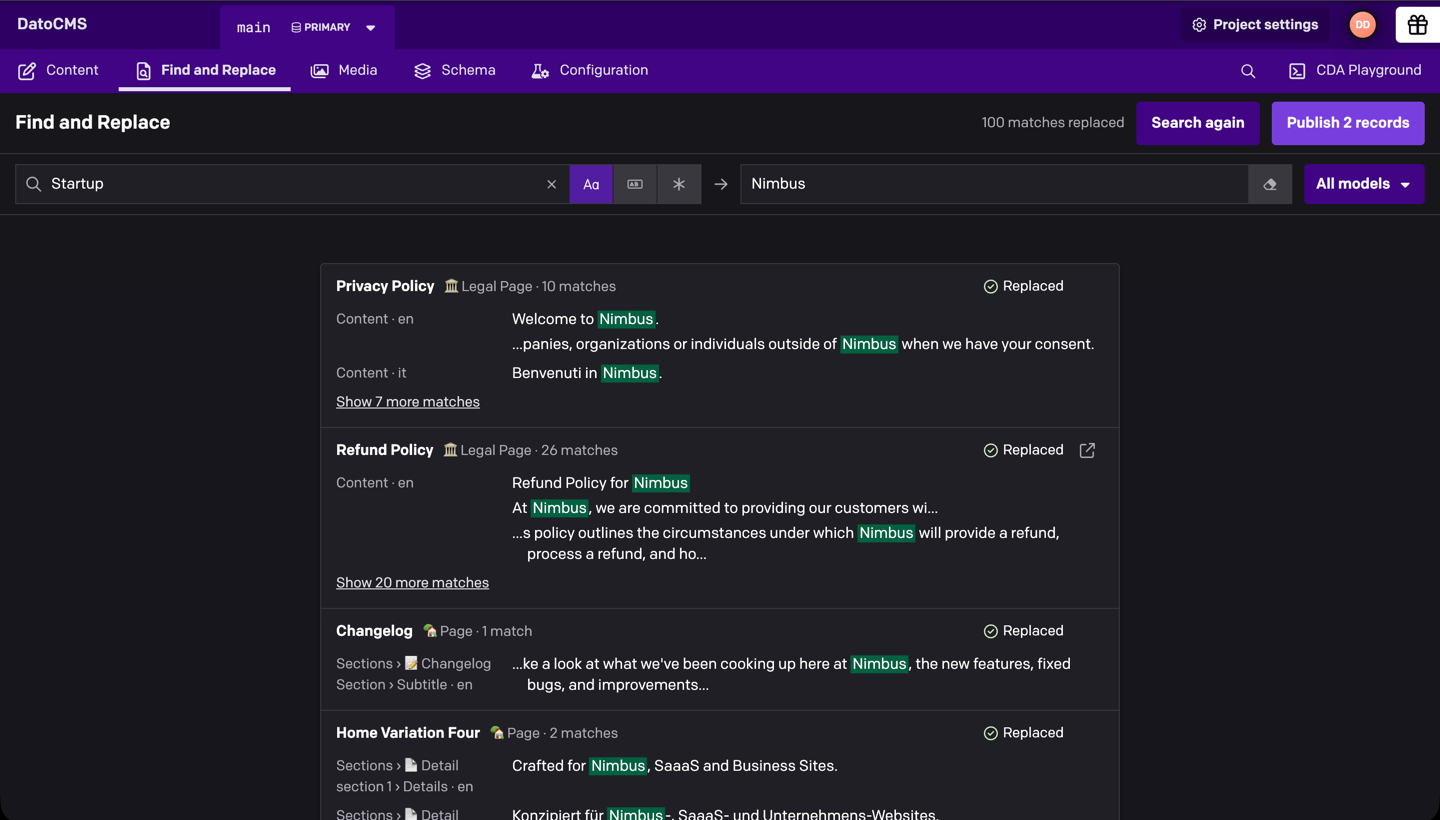
Task: Click the '100 matches replaced' text
Action: (x=1053, y=123)
